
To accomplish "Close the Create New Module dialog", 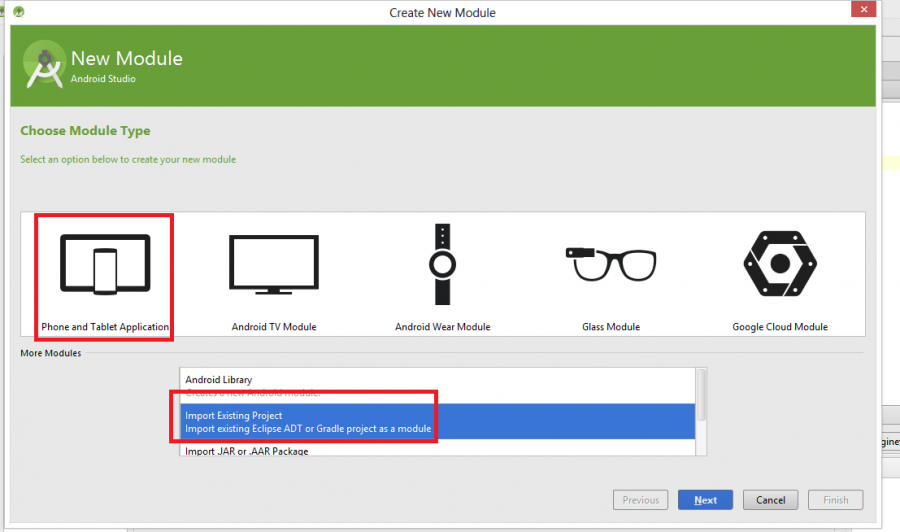I will click(x=864, y=10).
